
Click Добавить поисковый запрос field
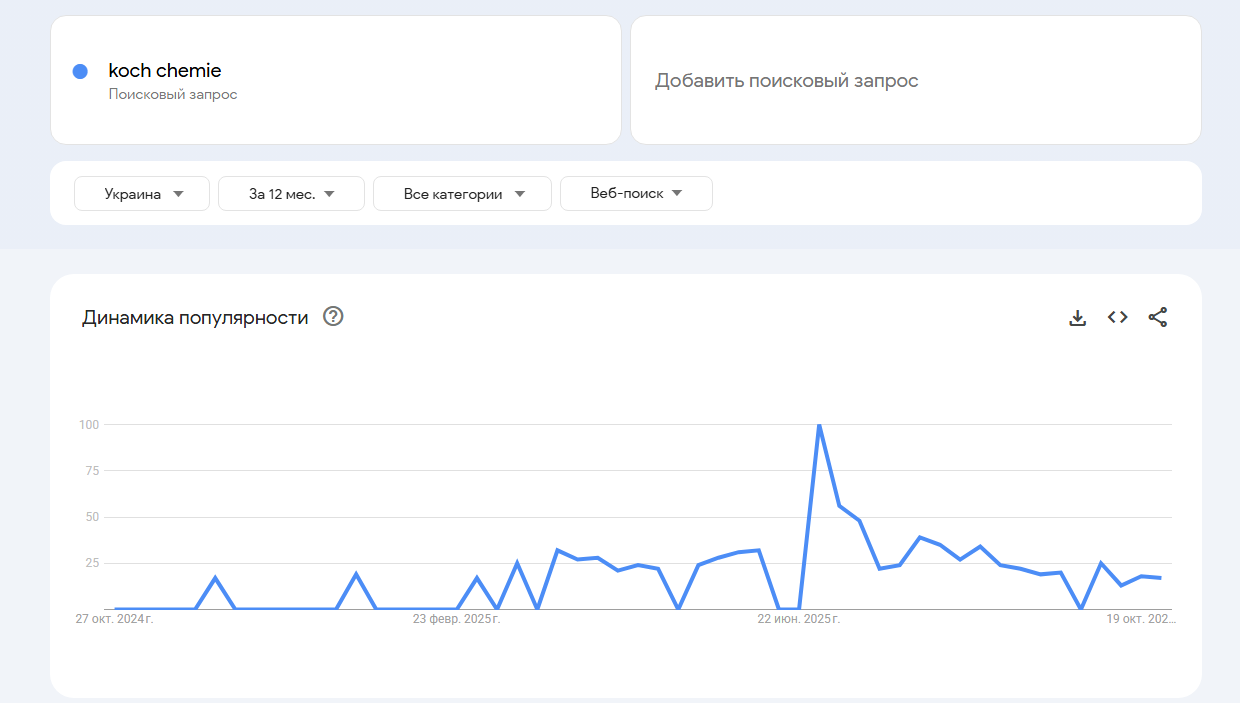click(x=786, y=81)
